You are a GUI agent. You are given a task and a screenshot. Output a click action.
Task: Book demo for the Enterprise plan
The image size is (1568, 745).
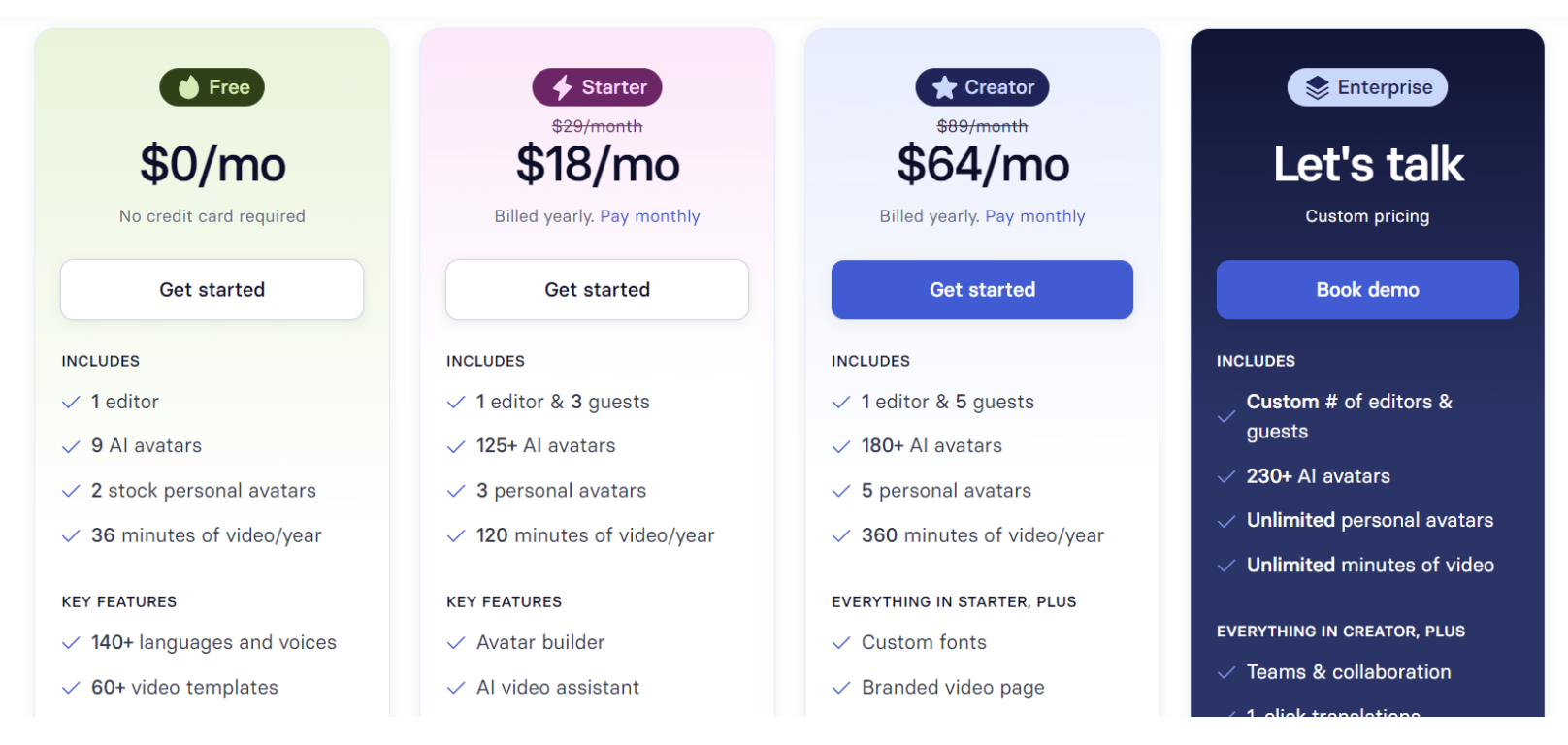(1367, 289)
